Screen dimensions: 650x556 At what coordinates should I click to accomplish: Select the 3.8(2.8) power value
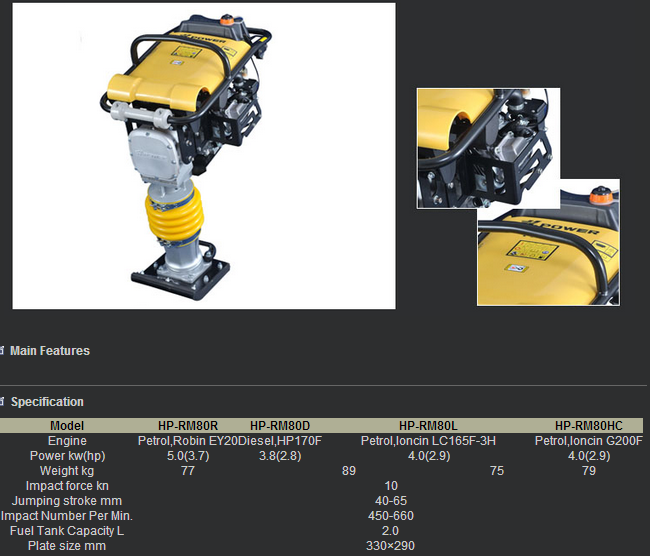(280, 456)
